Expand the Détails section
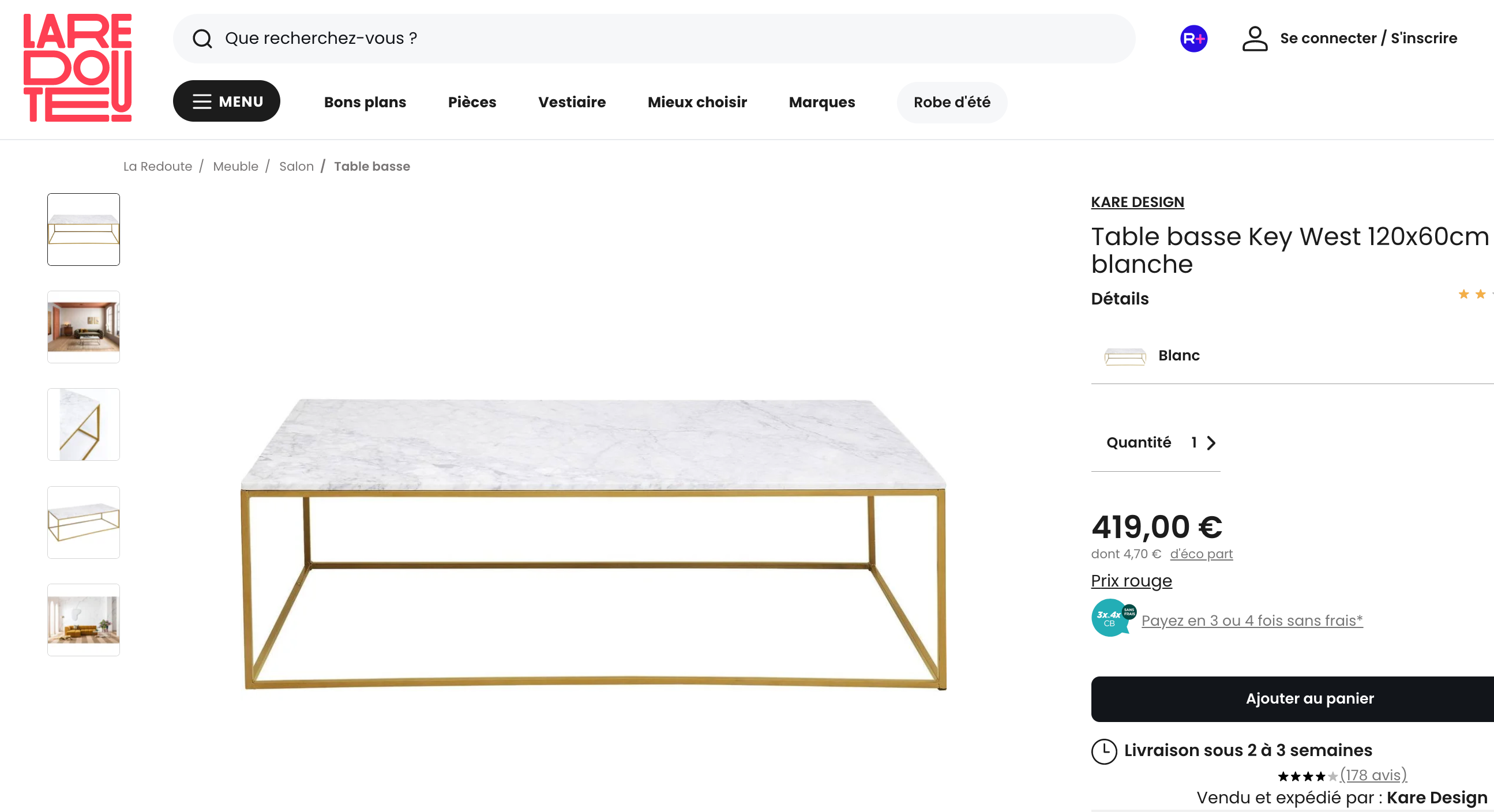The width and height of the screenshot is (1494, 812). [x=1119, y=299]
